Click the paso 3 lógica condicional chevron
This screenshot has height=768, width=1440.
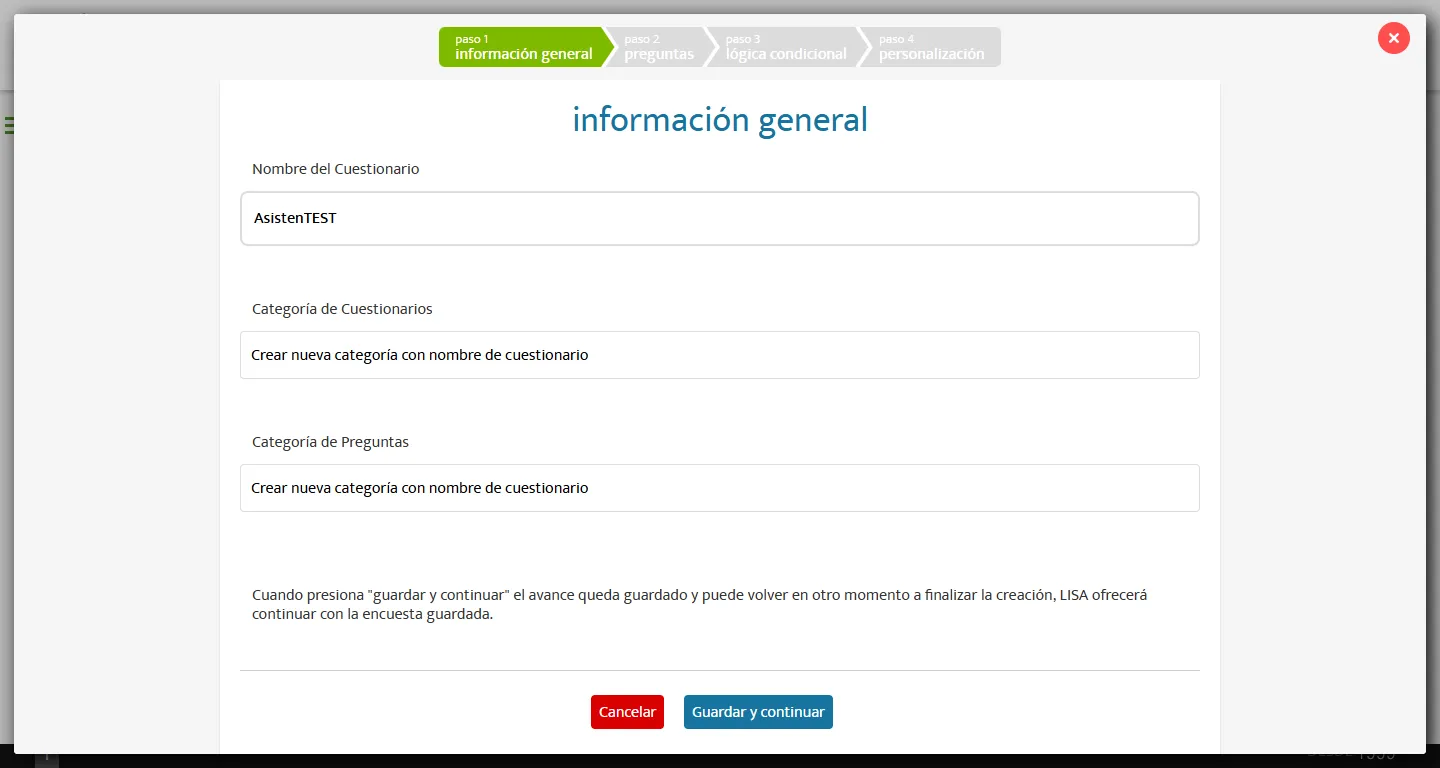tap(786, 46)
